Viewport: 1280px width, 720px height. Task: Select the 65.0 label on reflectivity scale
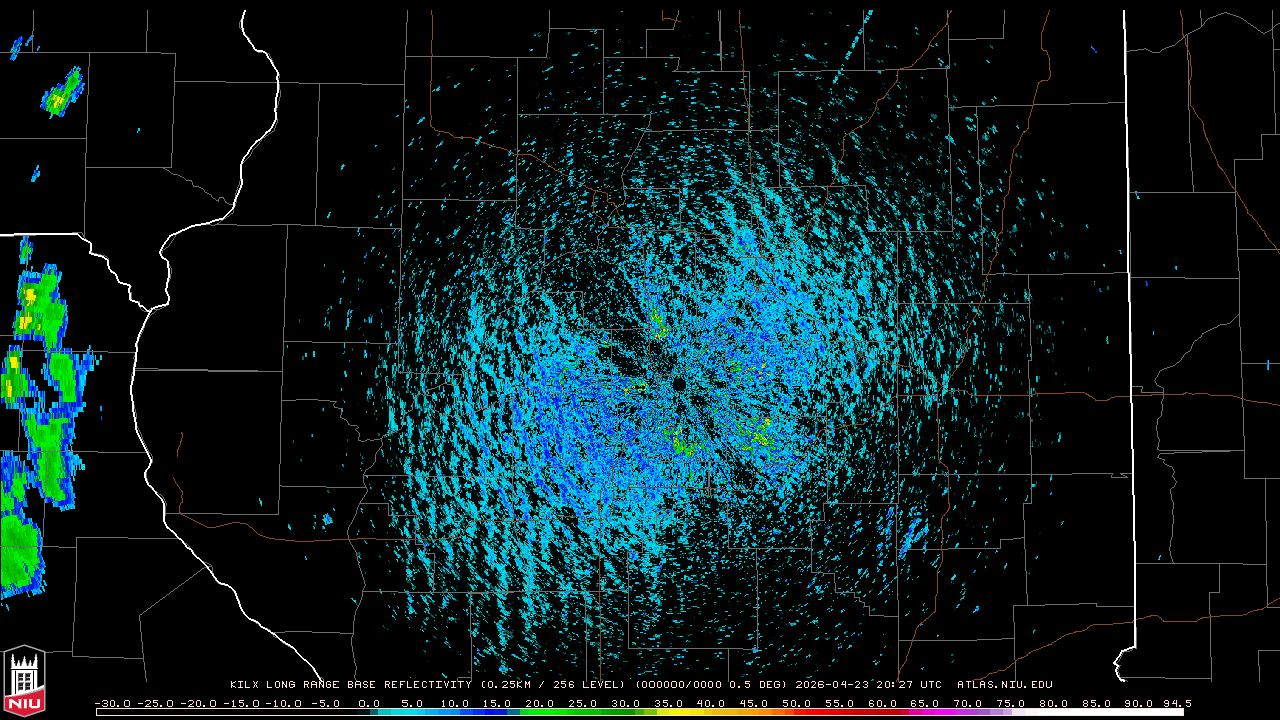click(926, 703)
